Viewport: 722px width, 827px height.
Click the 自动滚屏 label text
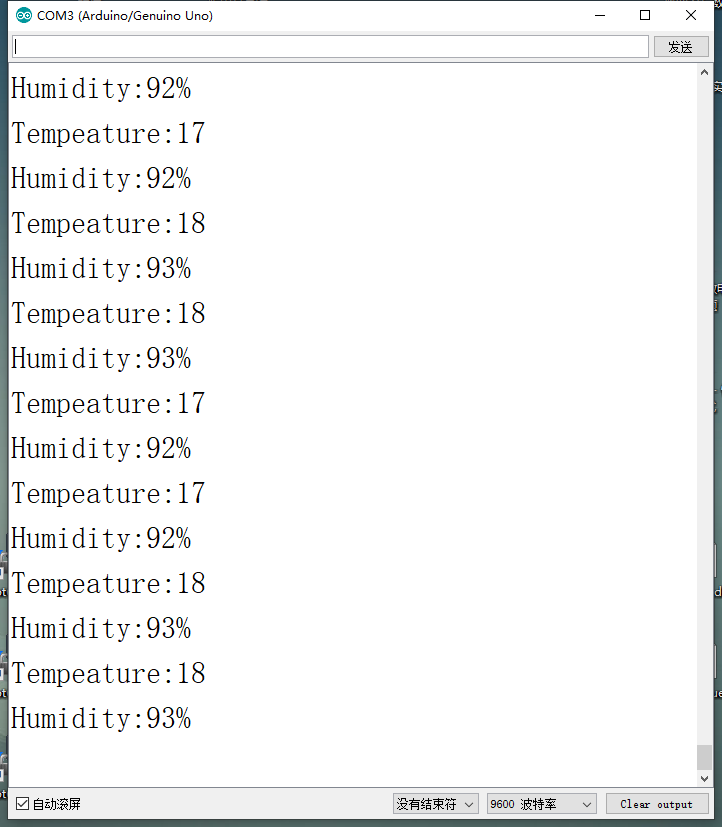(x=57, y=804)
